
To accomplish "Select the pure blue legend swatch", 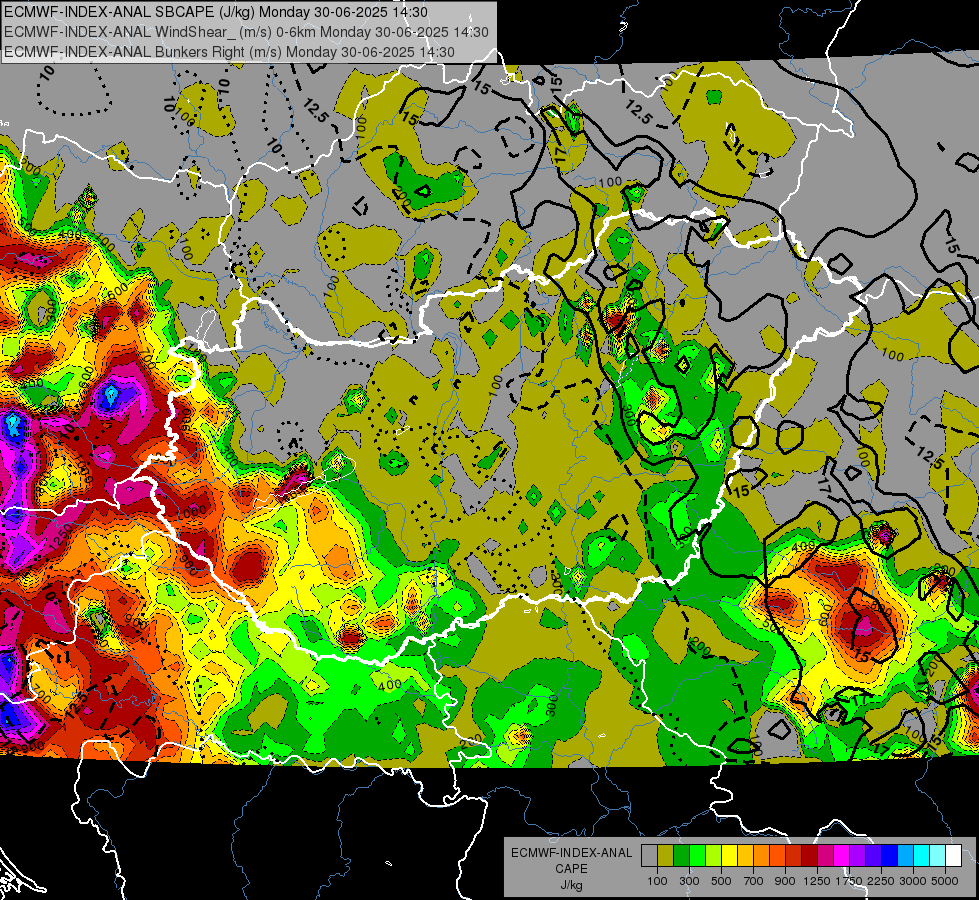I will click(x=889, y=856).
